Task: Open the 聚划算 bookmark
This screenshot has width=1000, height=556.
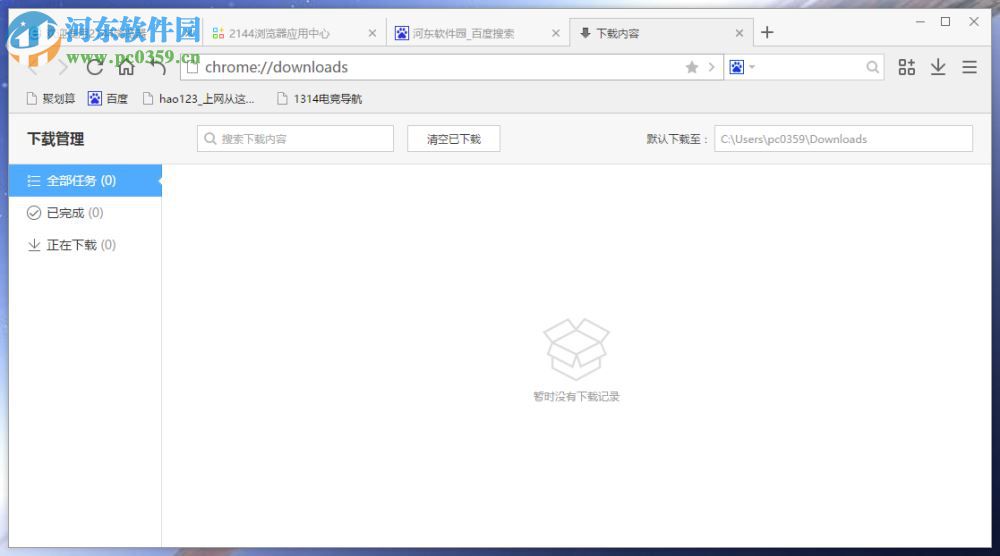Action: click(51, 99)
